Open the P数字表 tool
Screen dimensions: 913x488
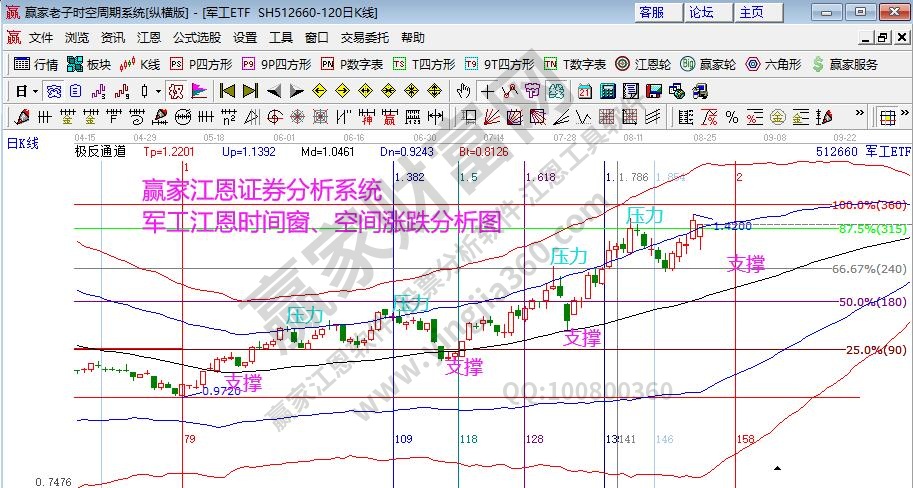click(x=352, y=64)
